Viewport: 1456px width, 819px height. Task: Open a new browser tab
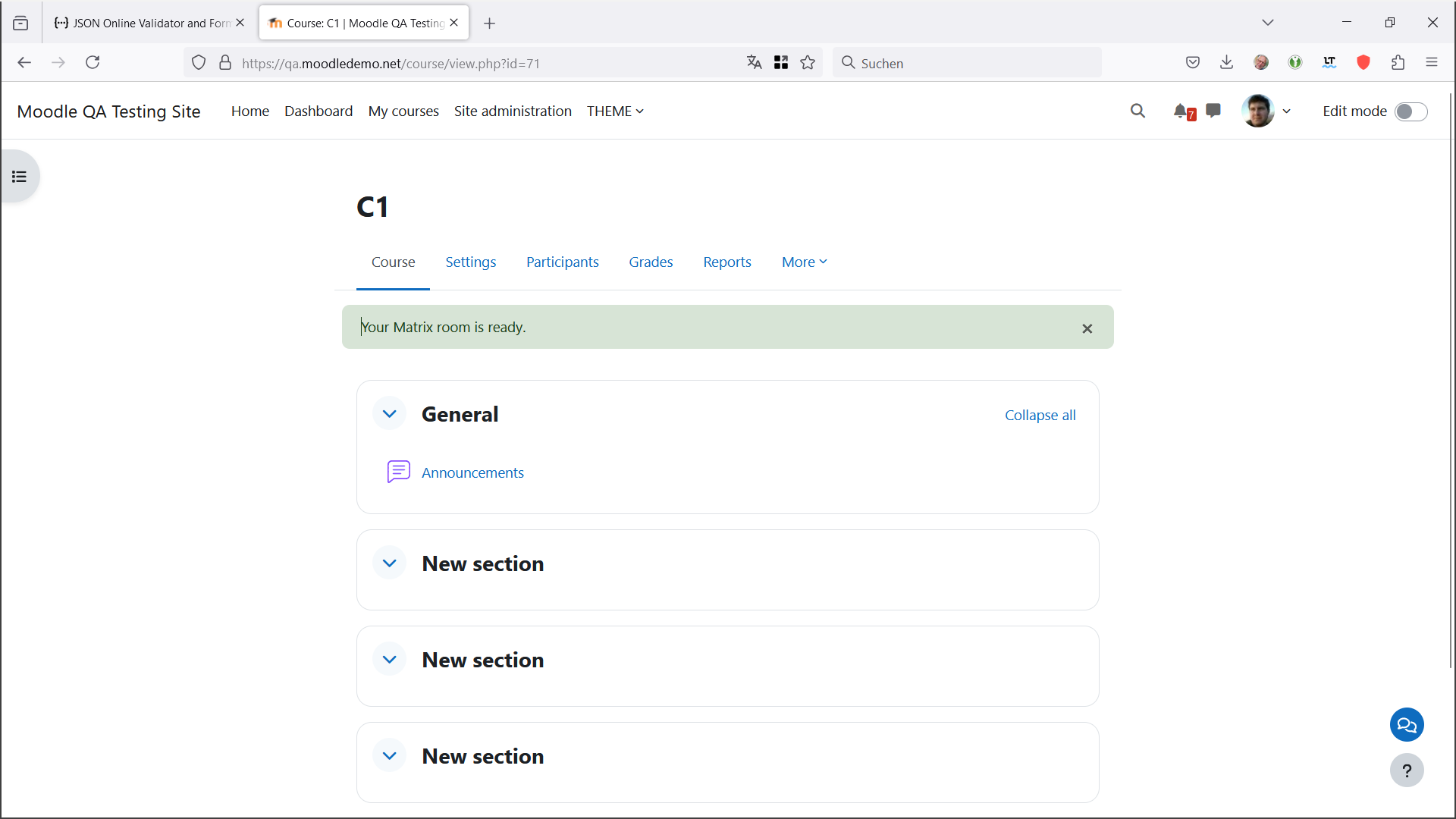pos(490,24)
